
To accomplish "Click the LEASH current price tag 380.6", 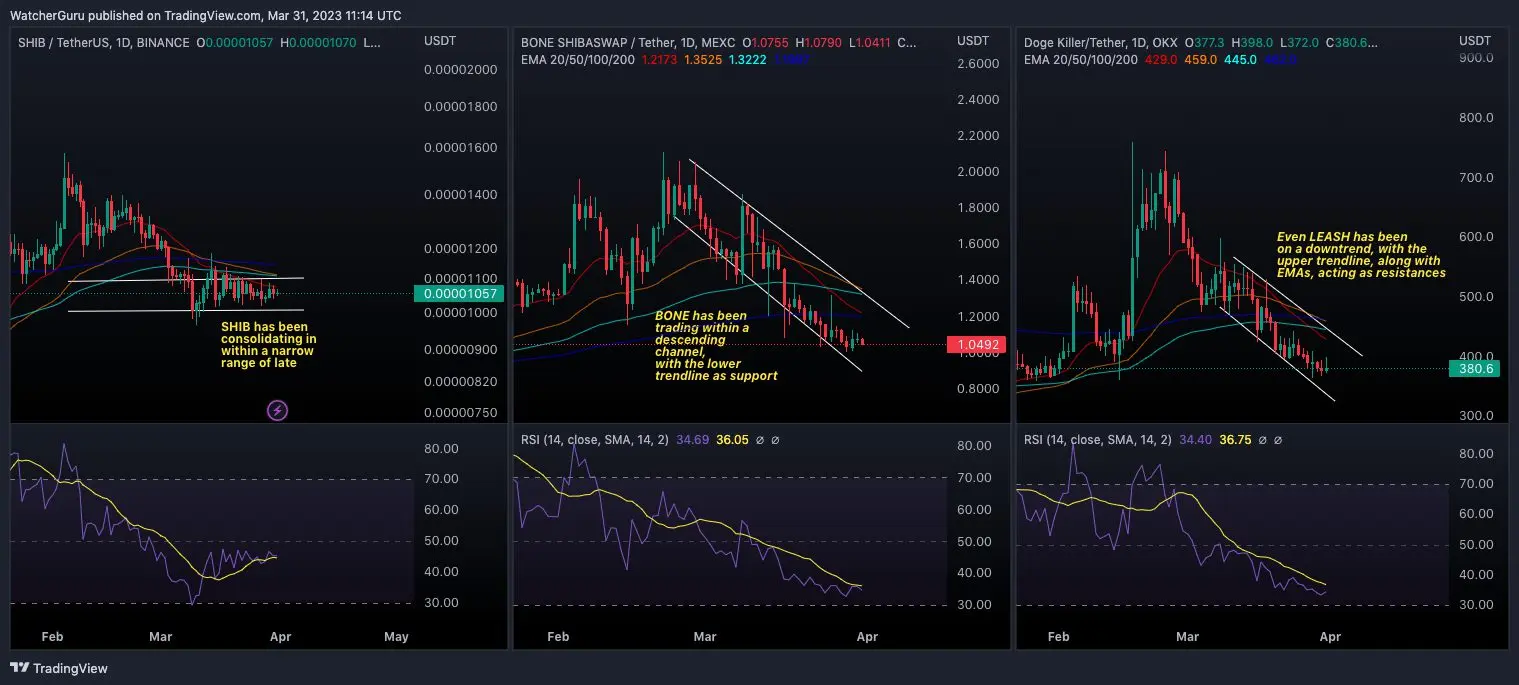I will tap(1476, 368).
